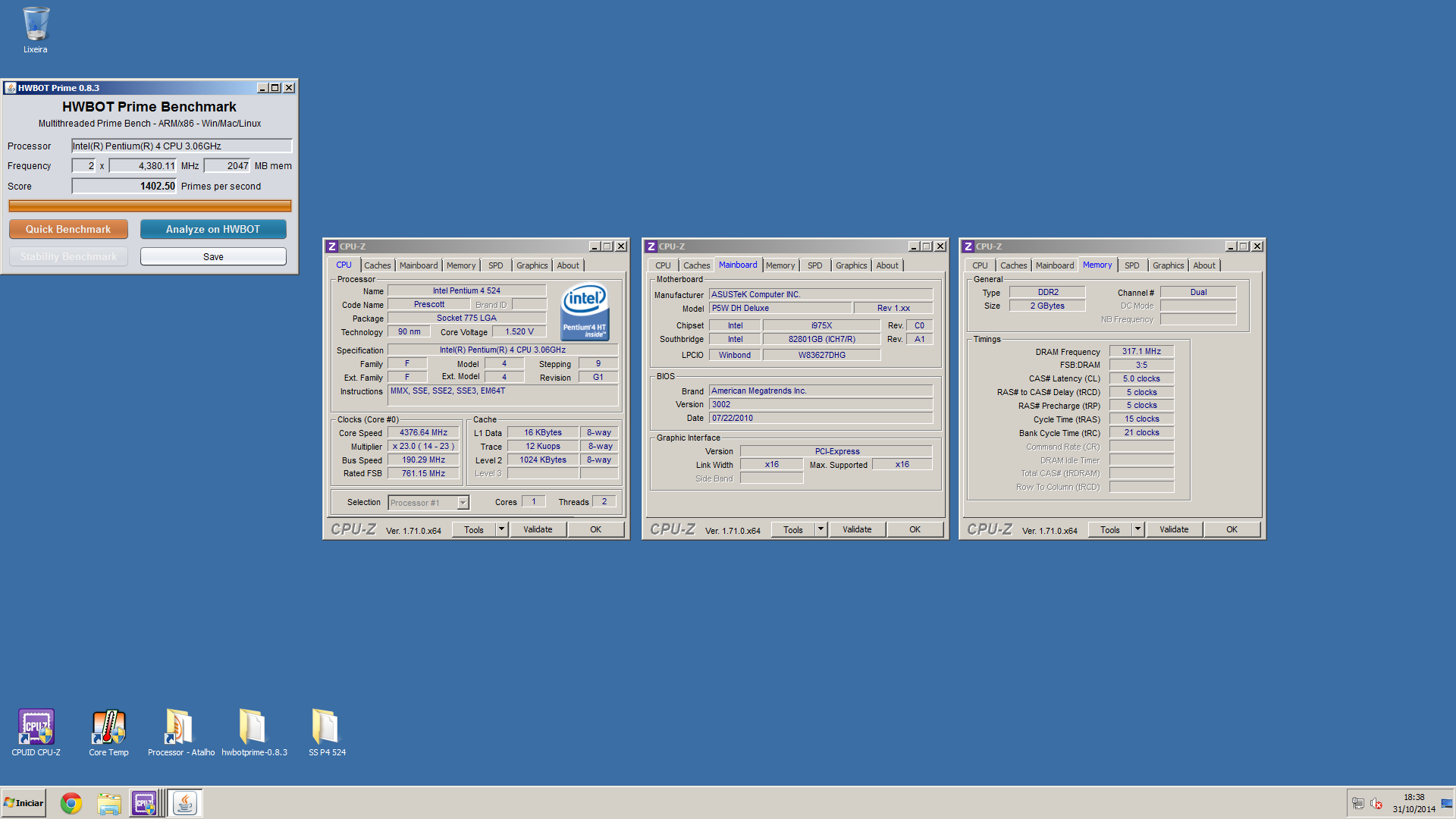Screen dimensions: 1456x819
Task: Open Graphics tab in the Memory CPU-Z window
Action: 1168,265
